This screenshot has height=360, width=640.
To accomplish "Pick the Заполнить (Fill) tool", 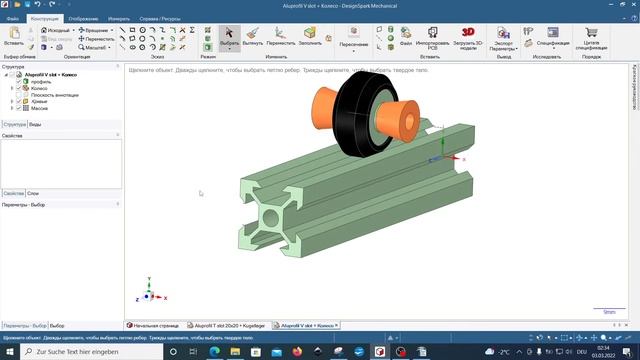I will tap(310, 36).
